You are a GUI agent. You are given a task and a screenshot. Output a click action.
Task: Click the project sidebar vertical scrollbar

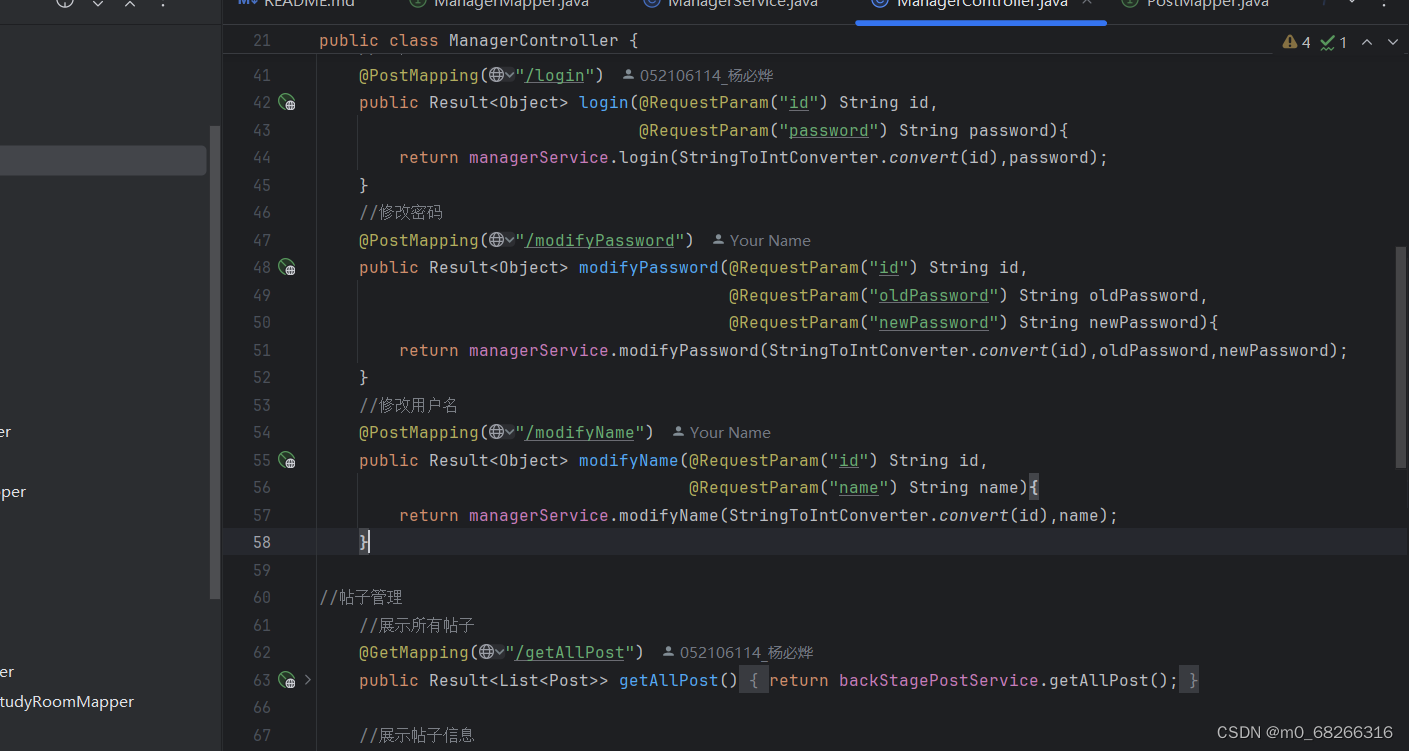[x=214, y=362]
